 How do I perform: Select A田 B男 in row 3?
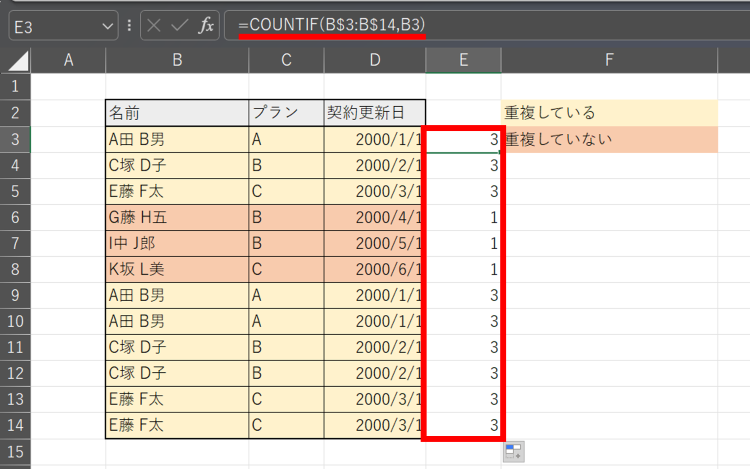tap(177, 139)
